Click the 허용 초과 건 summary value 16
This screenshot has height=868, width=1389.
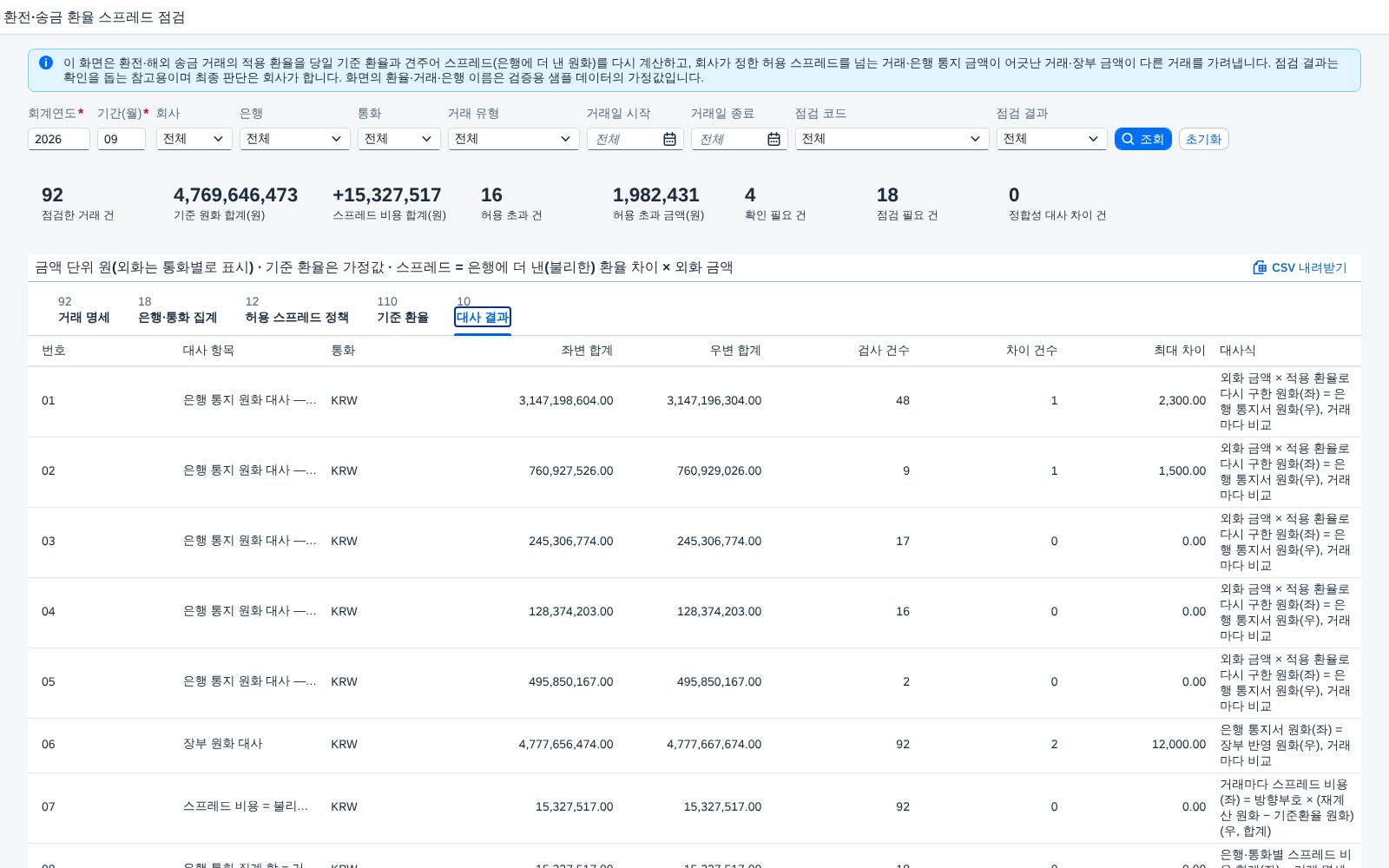coord(492,195)
